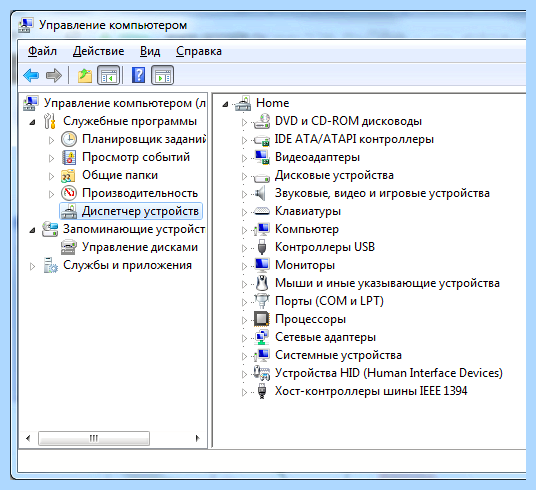Click the Shared Folders icon

click(68, 175)
